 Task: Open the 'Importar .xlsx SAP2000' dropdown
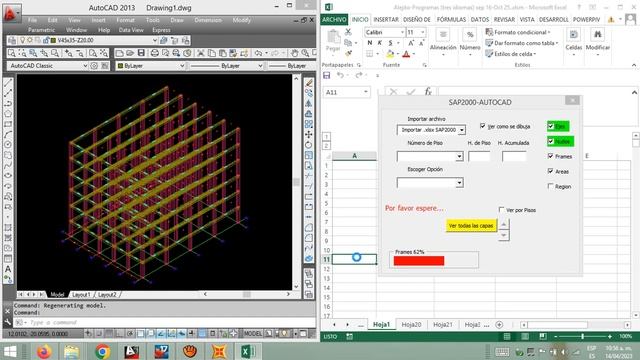coord(462,130)
